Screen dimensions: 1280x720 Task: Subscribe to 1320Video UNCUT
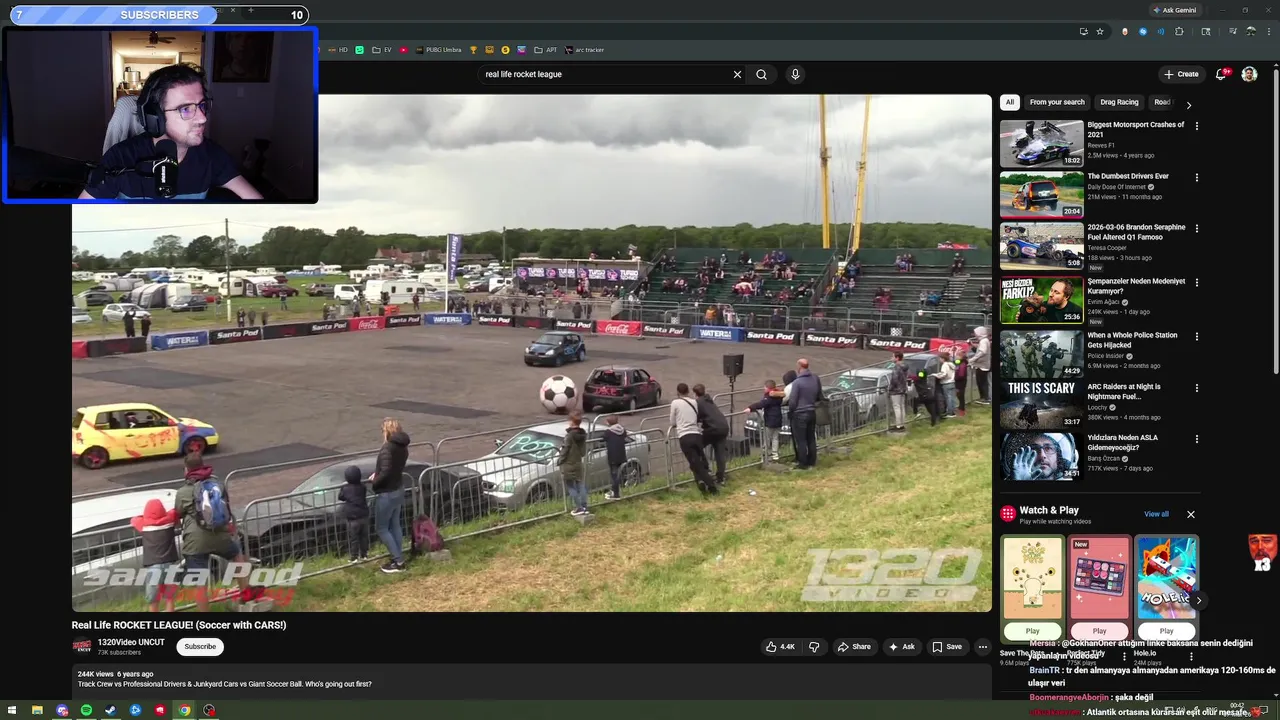point(200,647)
